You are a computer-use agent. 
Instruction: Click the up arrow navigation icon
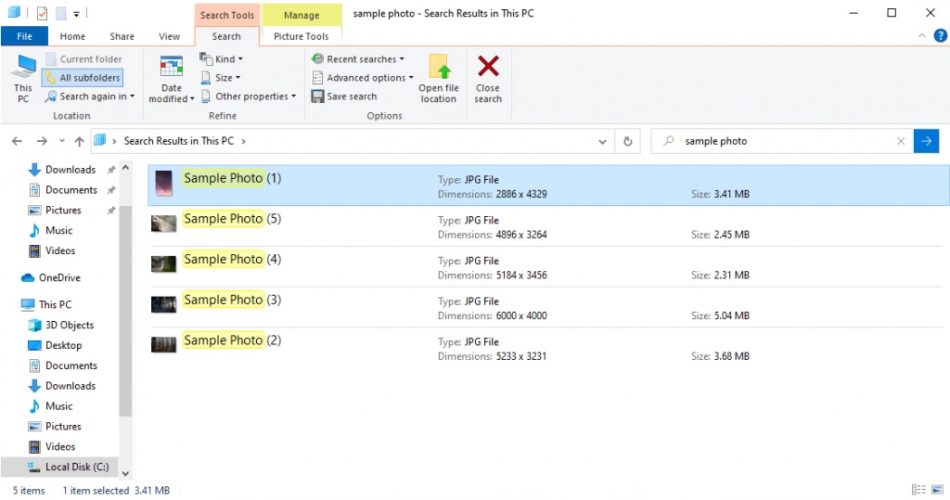point(79,141)
